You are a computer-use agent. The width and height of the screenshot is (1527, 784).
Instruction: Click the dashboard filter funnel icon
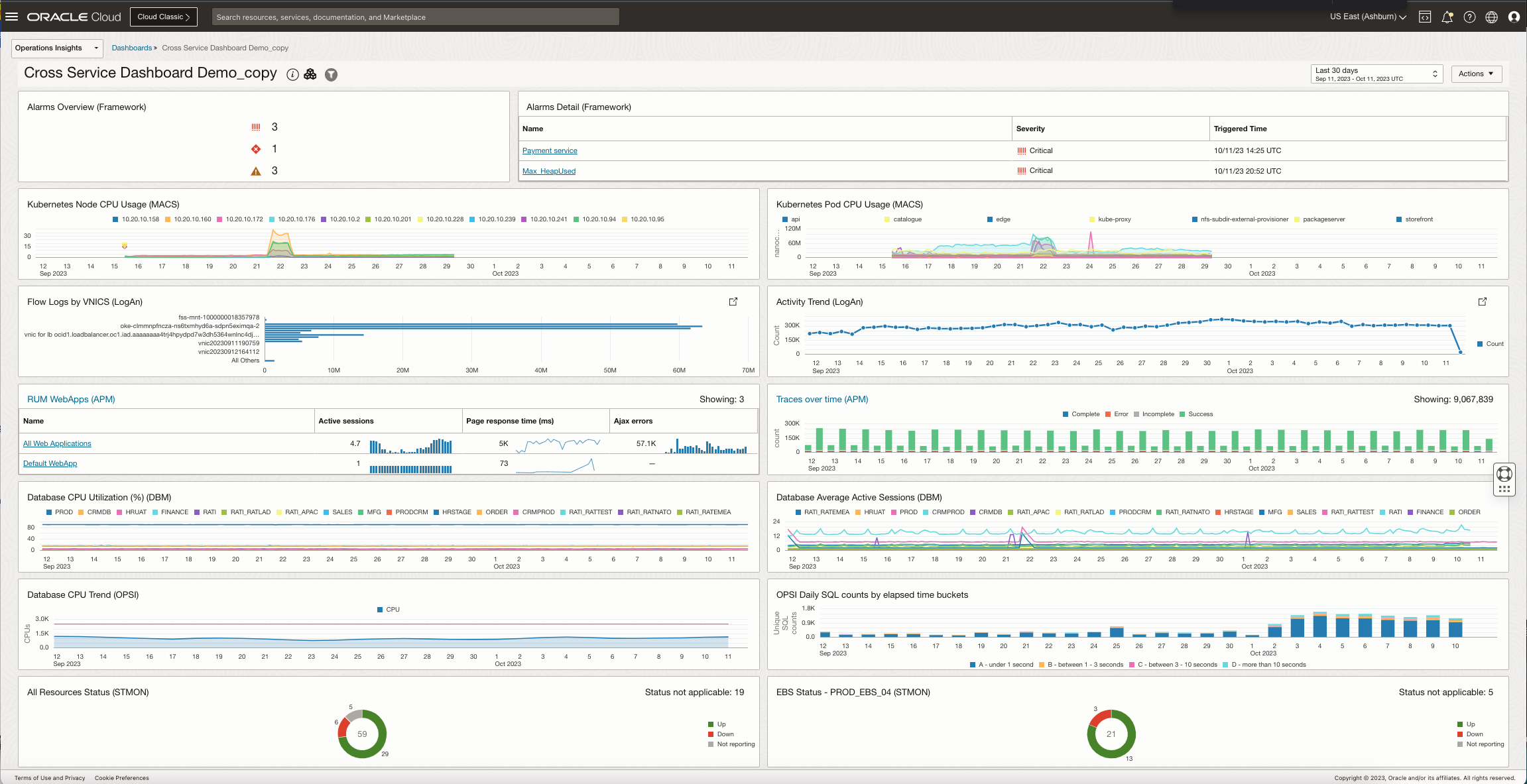tap(331, 74)
